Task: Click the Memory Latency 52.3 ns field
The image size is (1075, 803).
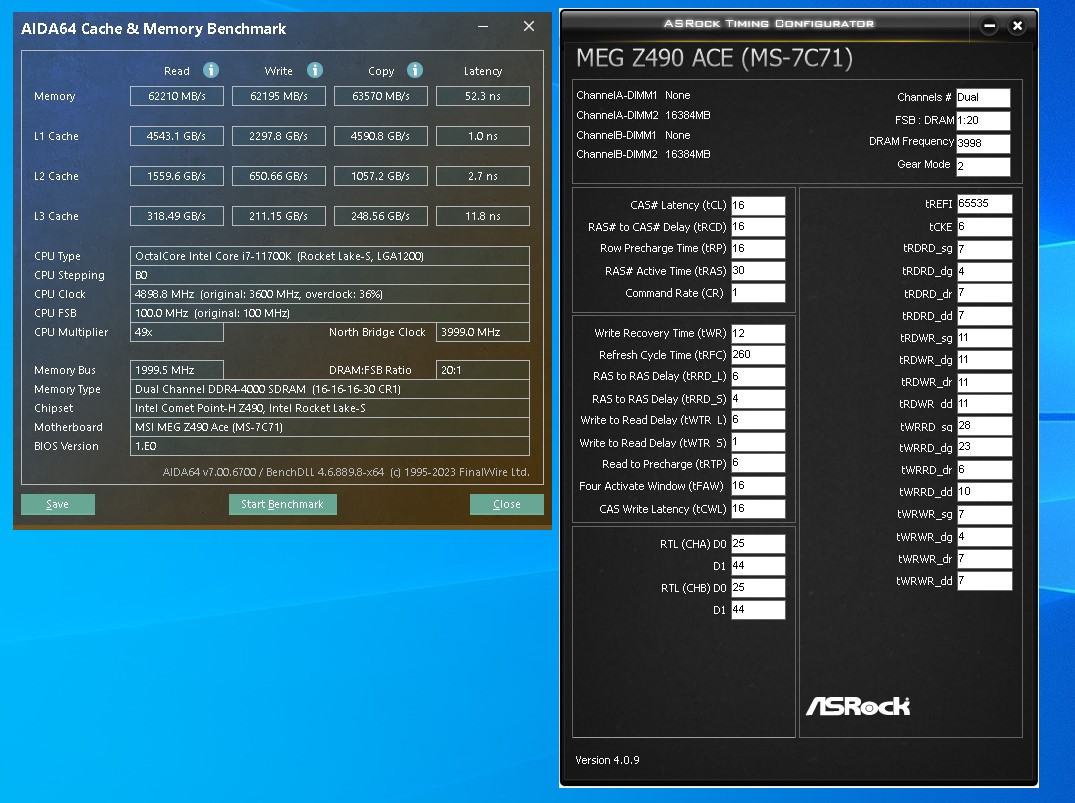Action: [483, 96]
